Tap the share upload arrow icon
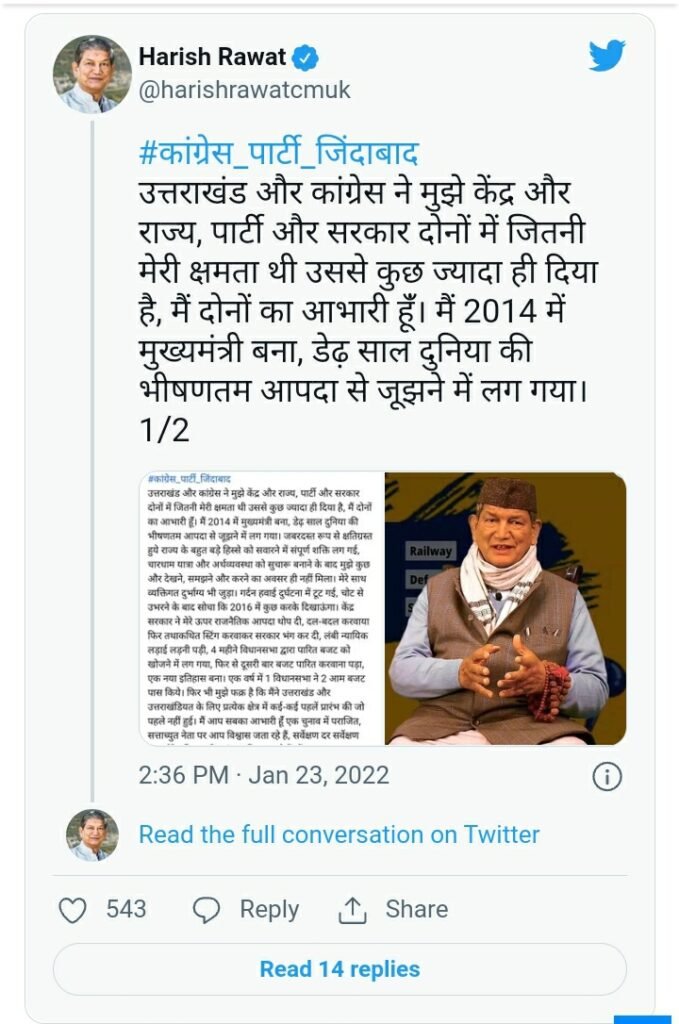Viewport: 679px width, 1024px height. pyautogui.click(x=352, y=910)
